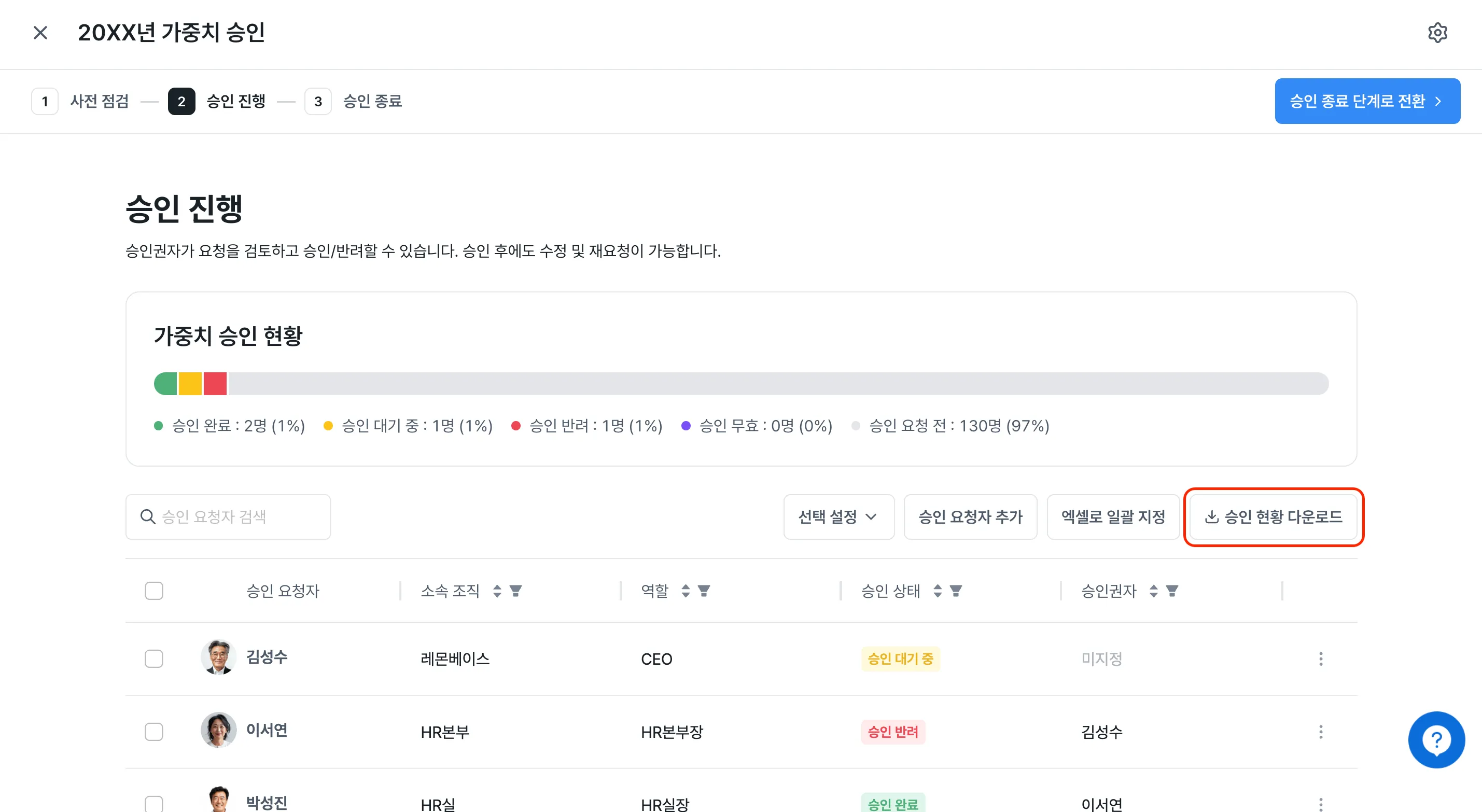
Task: Click the 레몬베이스 organization cell
Action: 455,659
